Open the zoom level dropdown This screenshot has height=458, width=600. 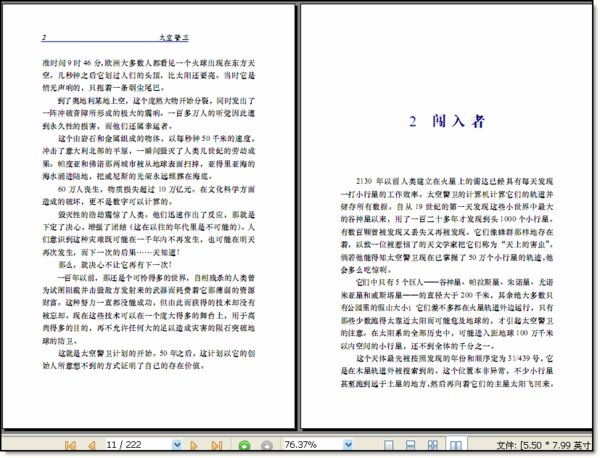click(x=348, y=445)
